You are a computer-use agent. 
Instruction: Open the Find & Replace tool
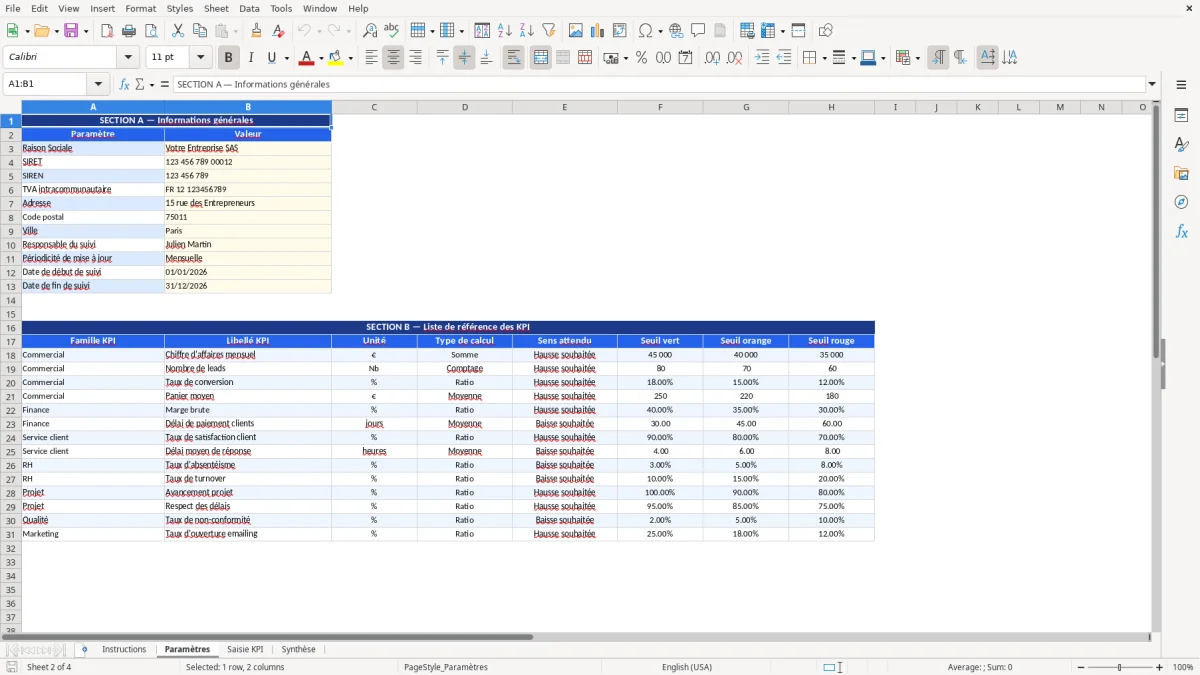point(370,31)
